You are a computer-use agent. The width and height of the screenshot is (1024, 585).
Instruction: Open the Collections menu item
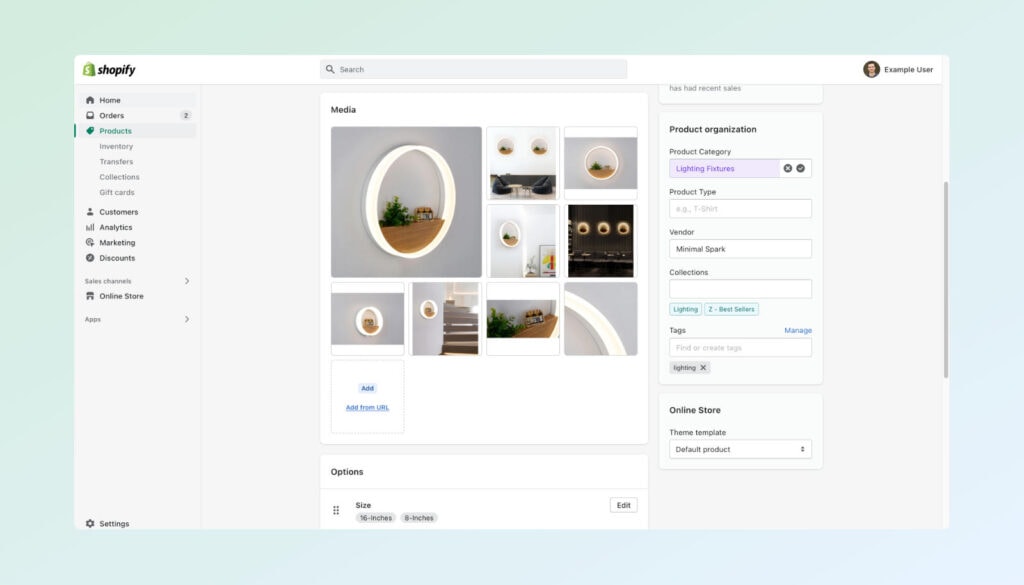point(121,176)
